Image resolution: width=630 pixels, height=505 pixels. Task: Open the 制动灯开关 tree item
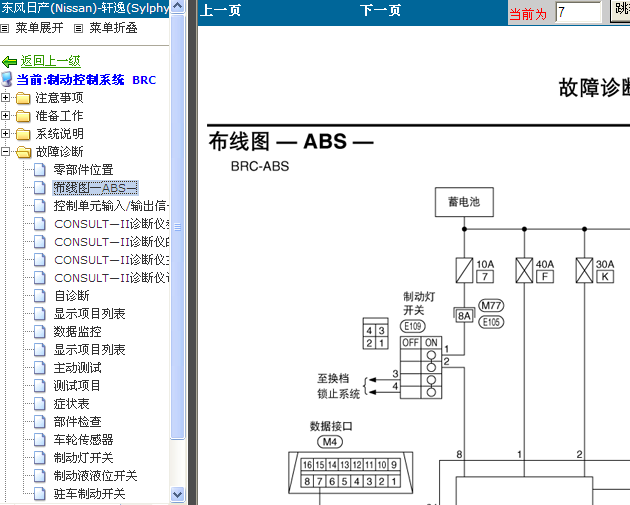[83, 458]
